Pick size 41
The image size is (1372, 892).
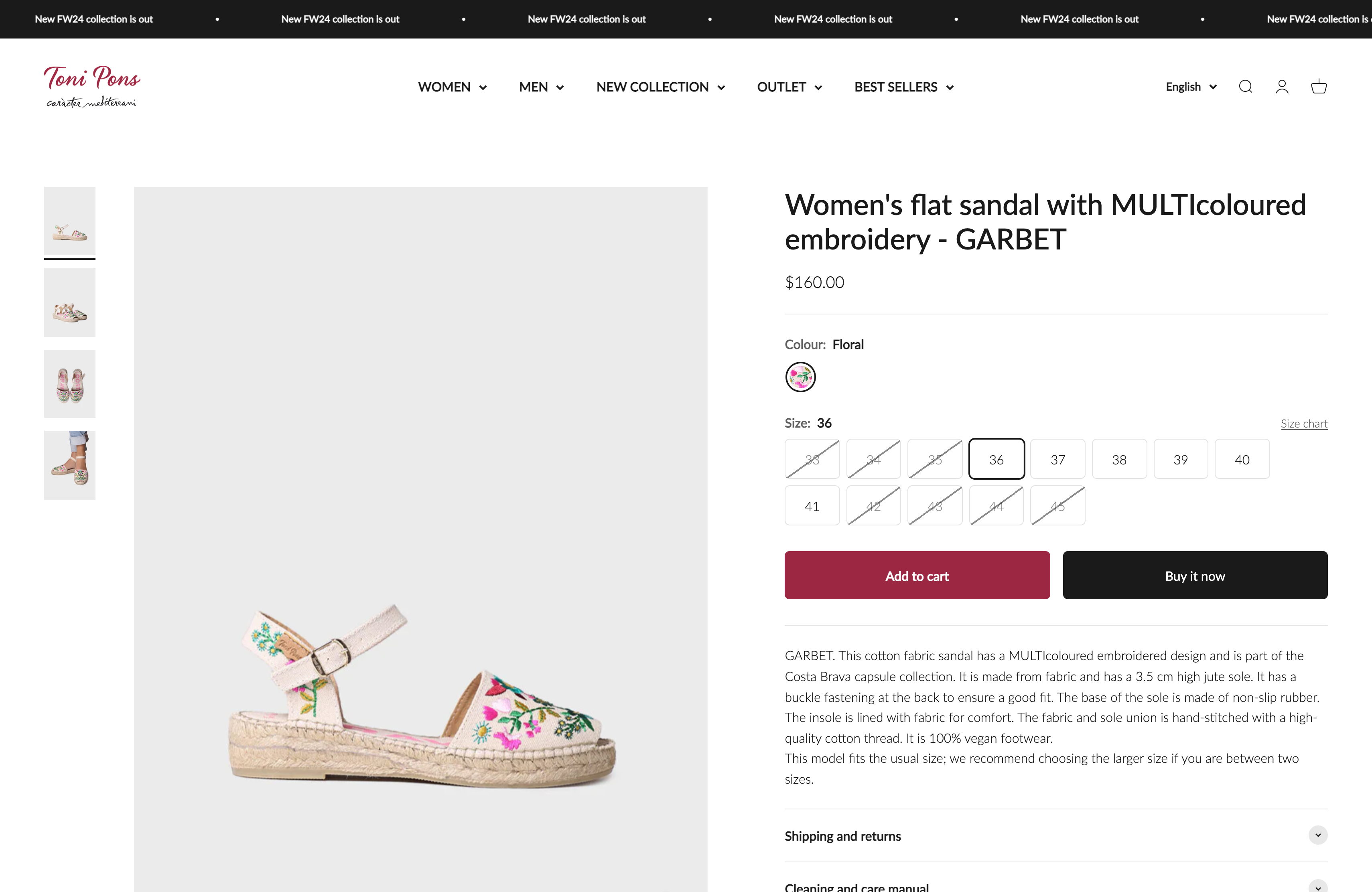(812, 506)
